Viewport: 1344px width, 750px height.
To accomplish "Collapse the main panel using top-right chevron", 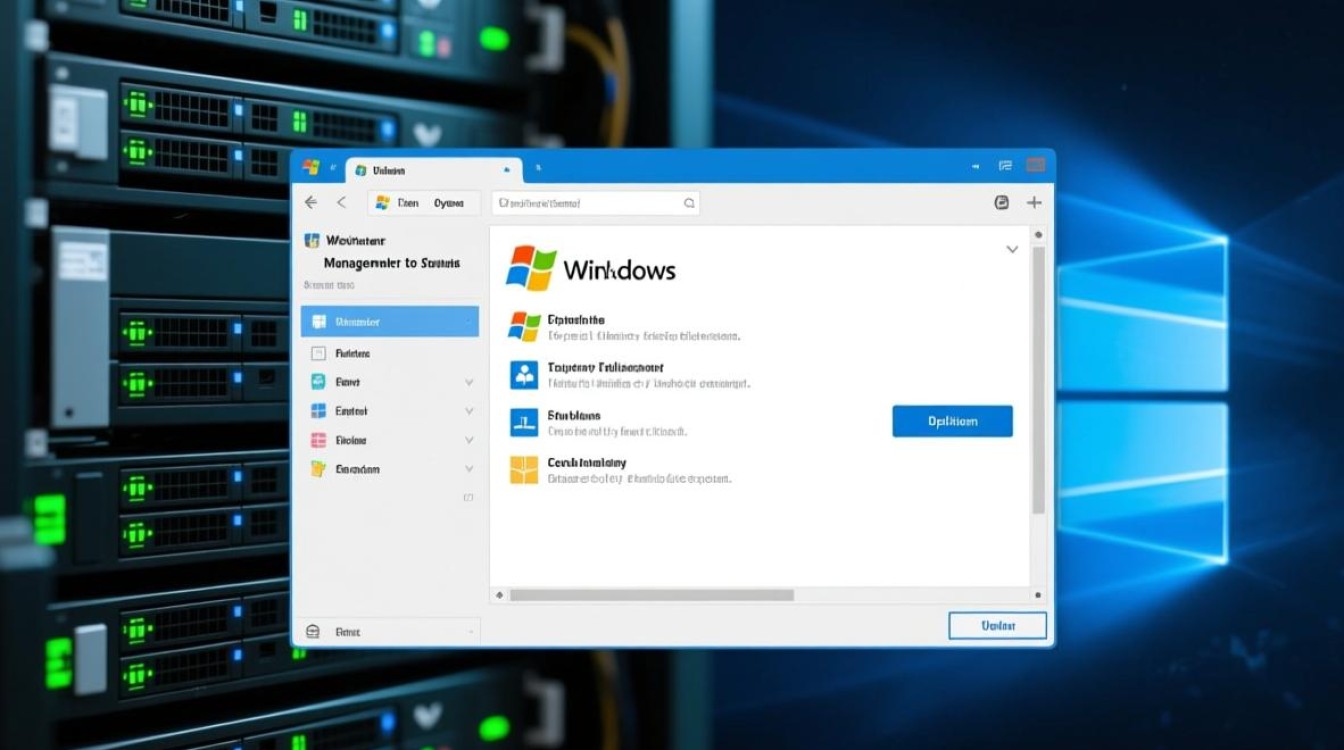I will point(1012,249).
